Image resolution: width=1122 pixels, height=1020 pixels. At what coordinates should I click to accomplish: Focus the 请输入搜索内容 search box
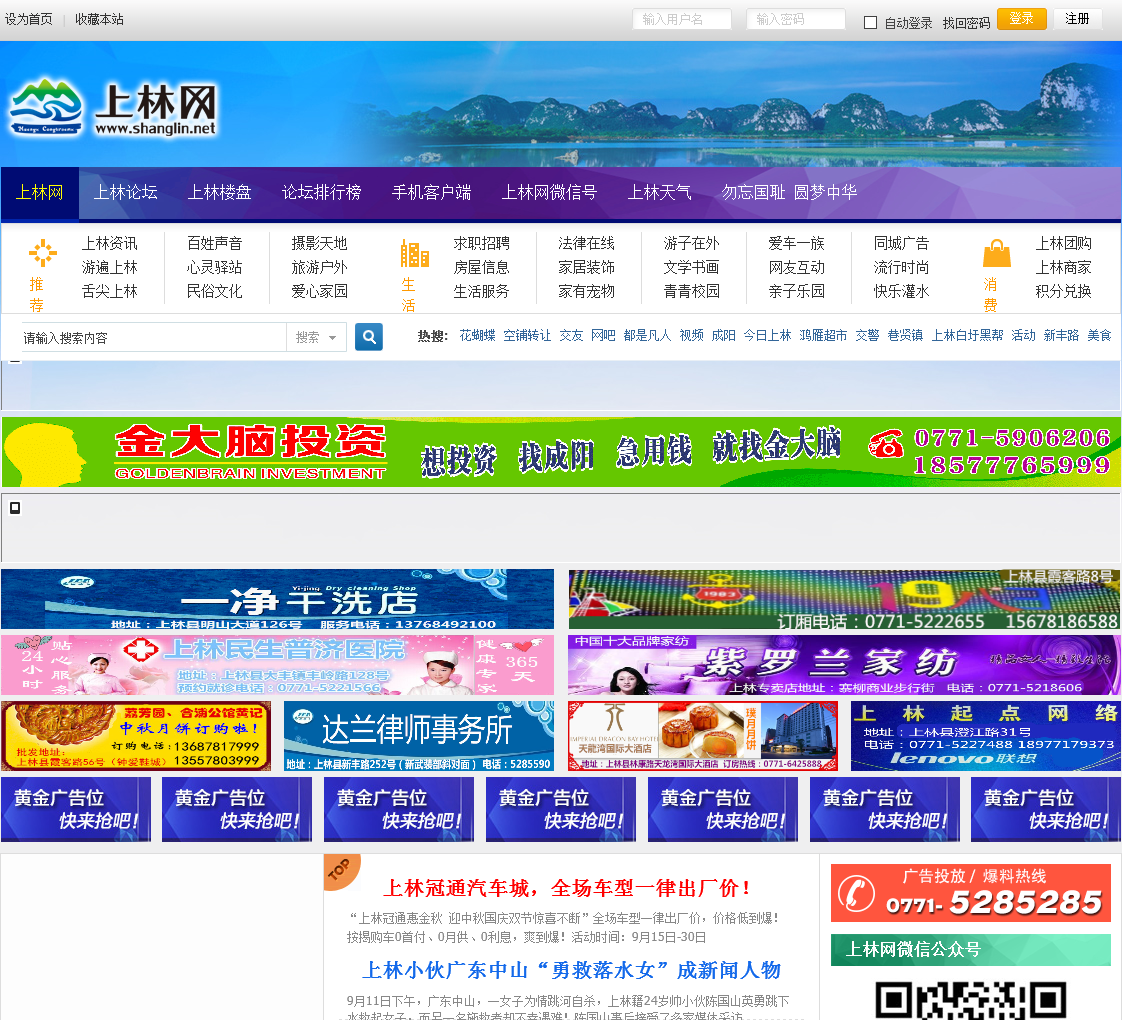(153, 337)
